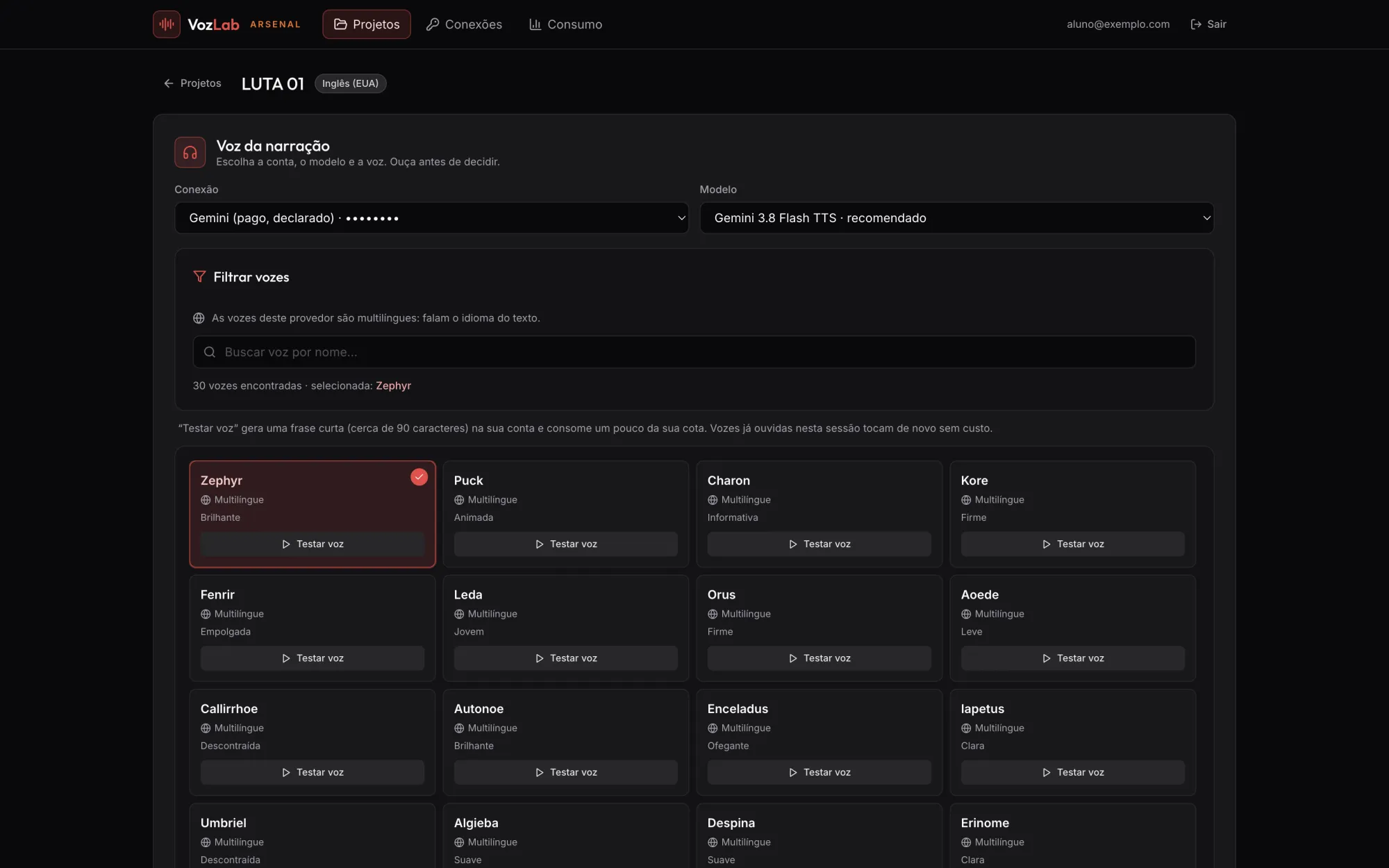The width and height of the screenshot is (1389, 868).
Task: Play Testar voz for Puck
Action: pos(565,544)
